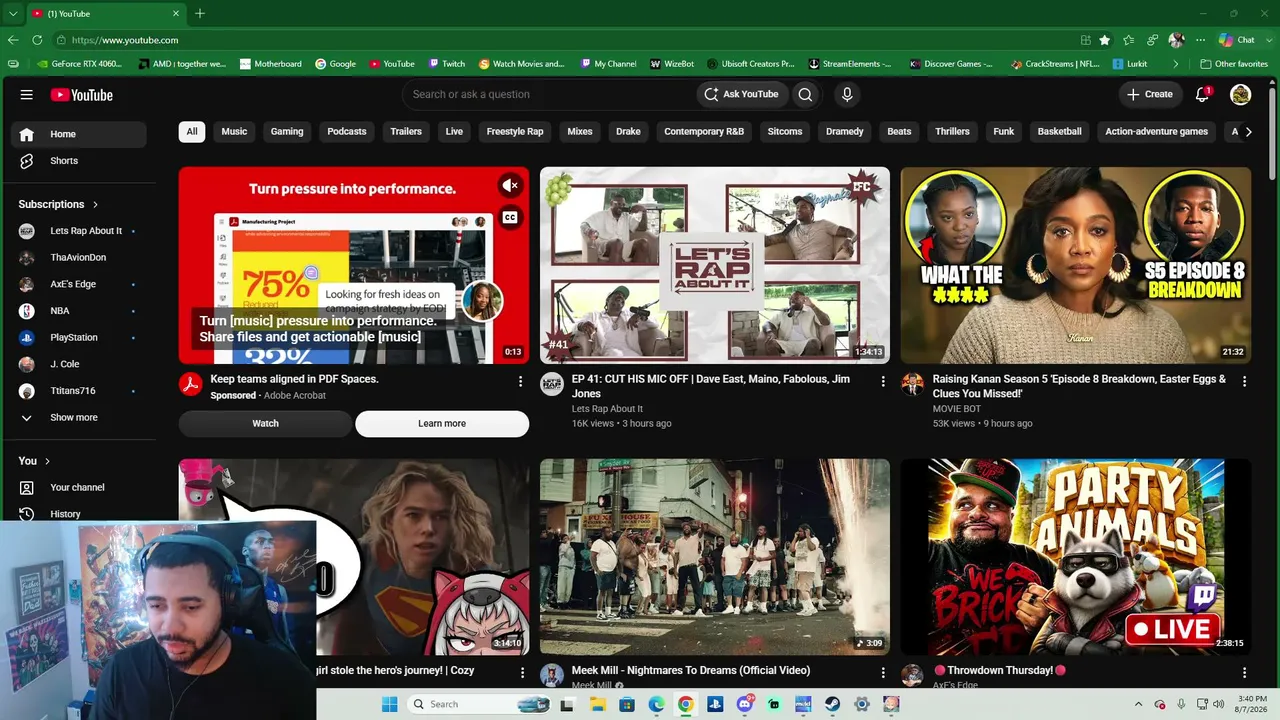Open options for EP 41 video
The width and height of the screenshot is (1280, 720).
pyautogui.click(x=882, y=381)
